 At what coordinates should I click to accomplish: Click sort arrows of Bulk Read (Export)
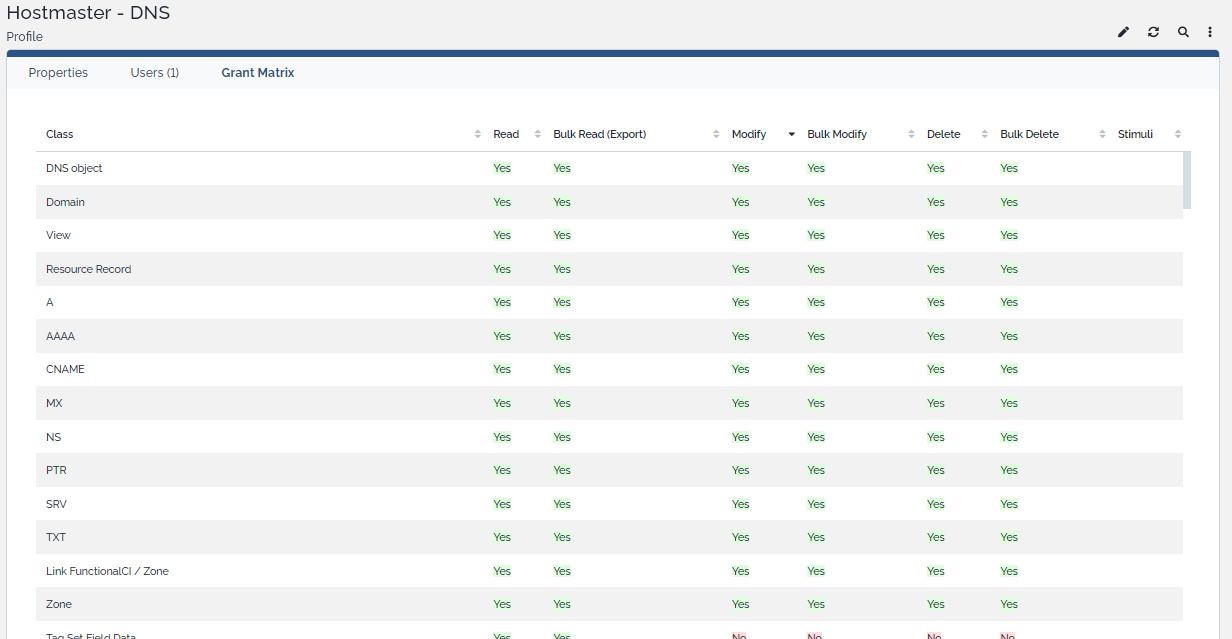716,134
